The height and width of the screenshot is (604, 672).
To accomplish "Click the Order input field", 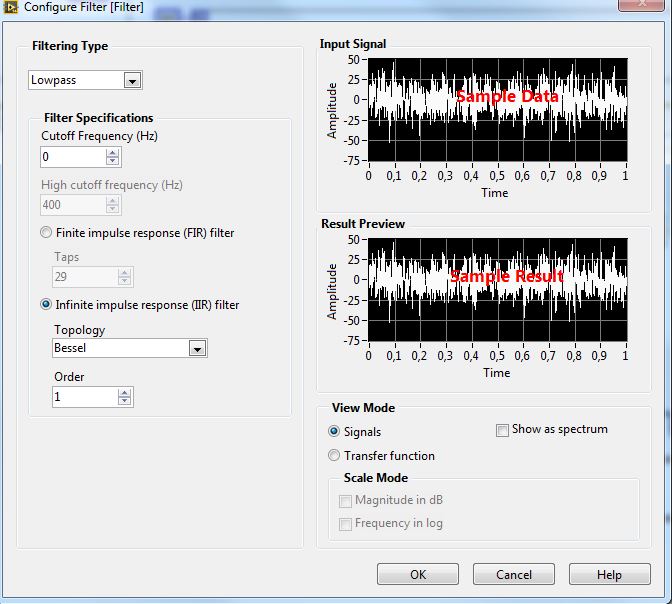I will click(x=85, y=397).
